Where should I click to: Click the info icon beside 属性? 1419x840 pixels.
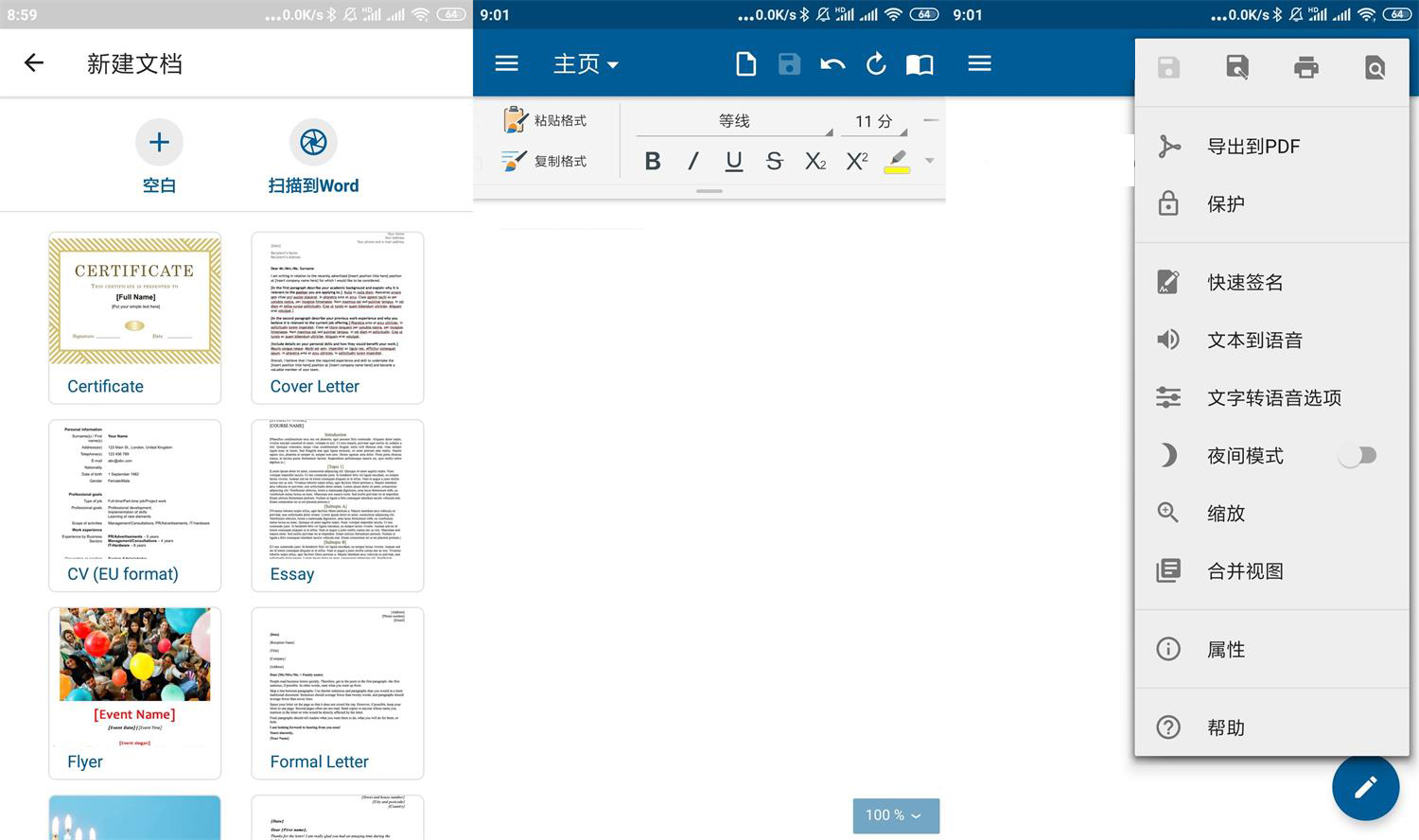[1169, 649]
